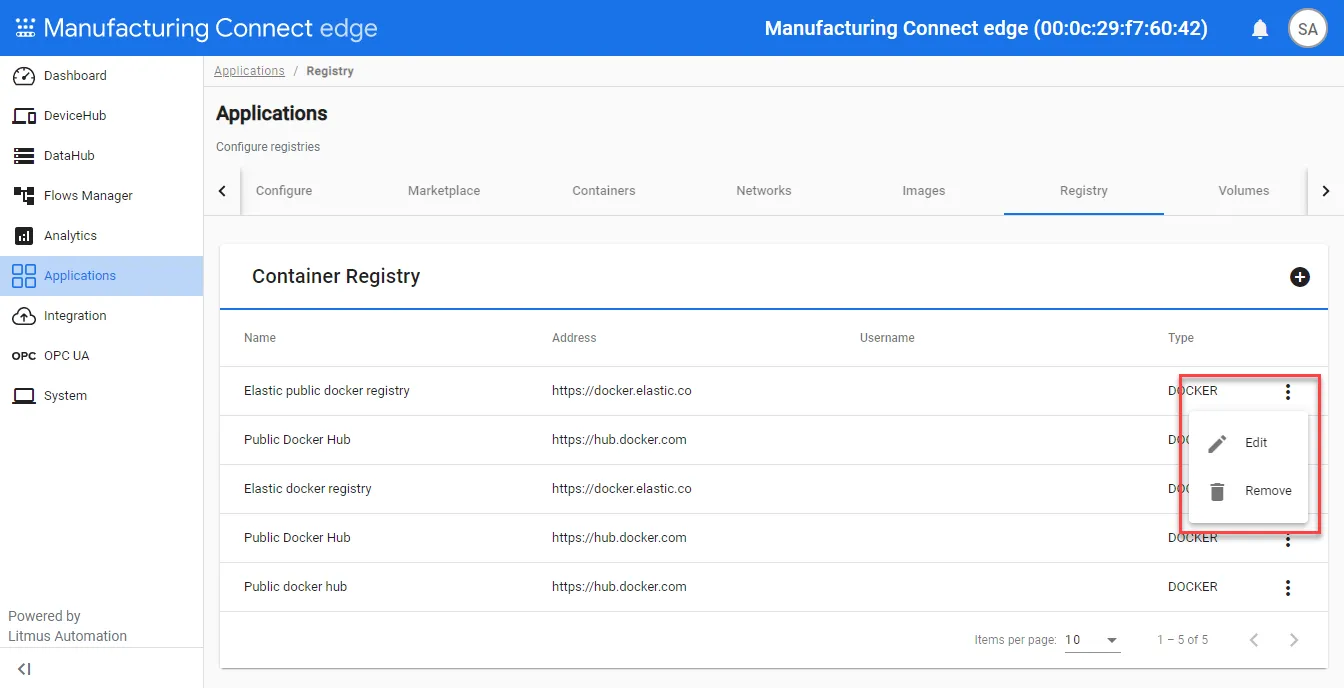Click the Analytics chart icon

pos(24,236)
